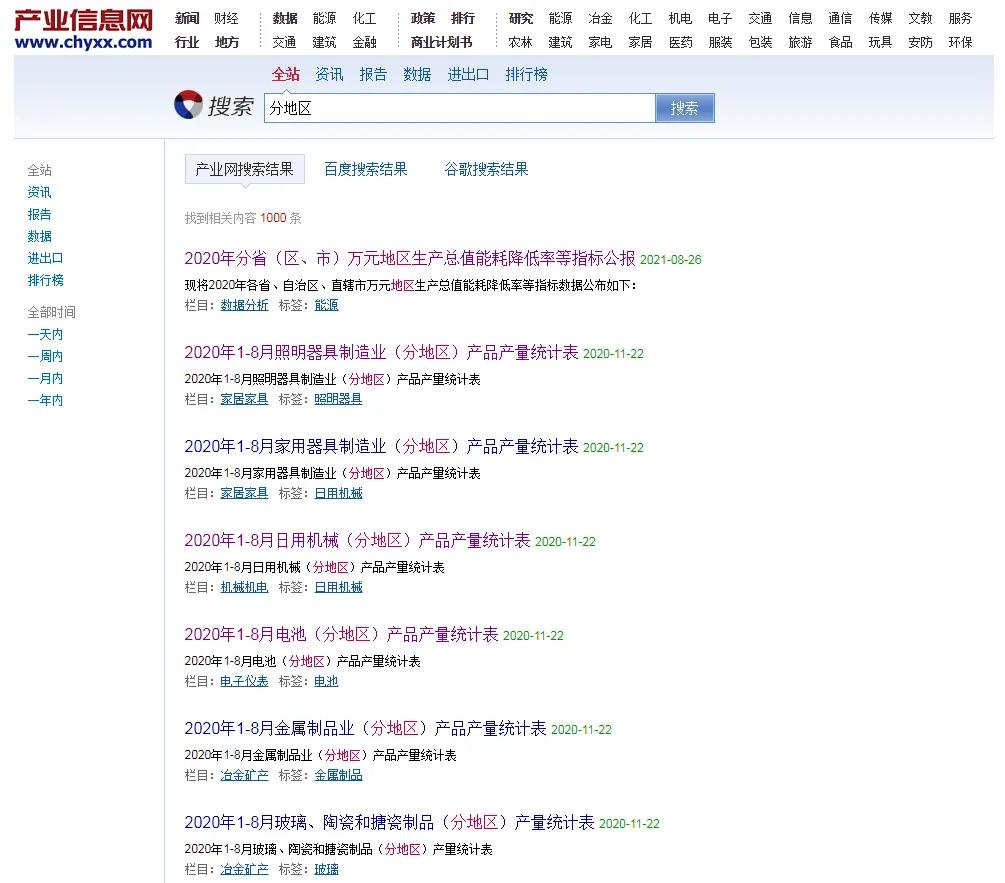Switch to the 报告 search tab

[372, 74]
